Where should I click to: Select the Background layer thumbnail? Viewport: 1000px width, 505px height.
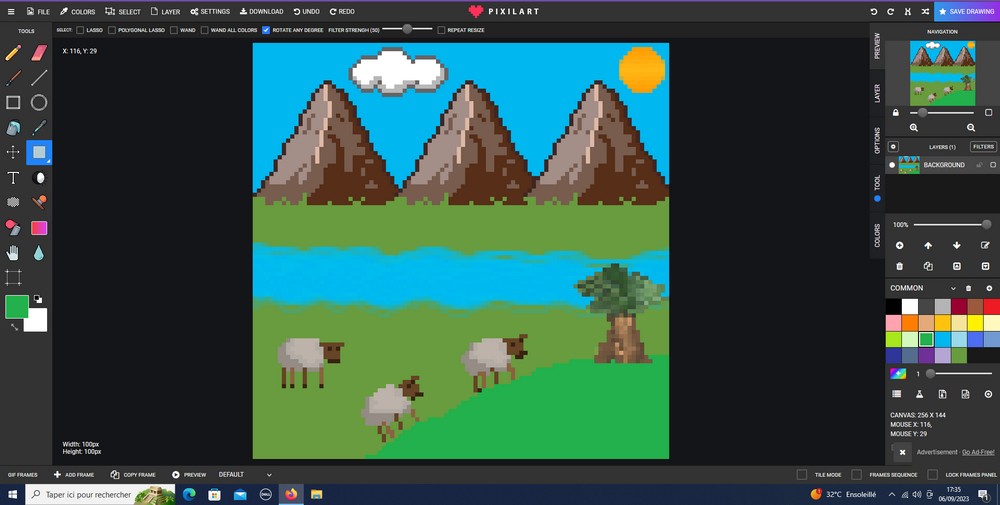909,165
